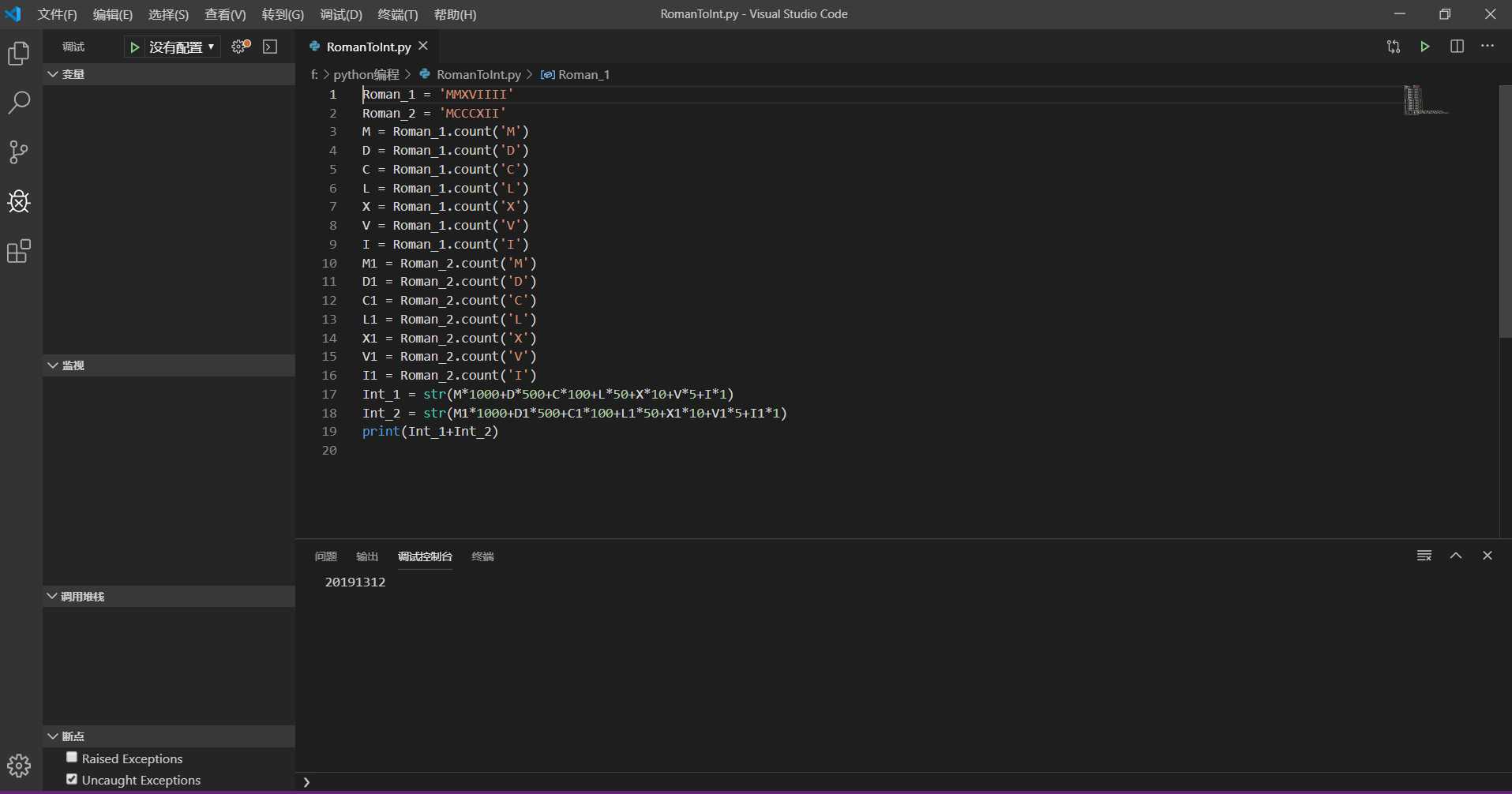Collapse the 监视 section

pyautogui.click(x=169, y=365)
